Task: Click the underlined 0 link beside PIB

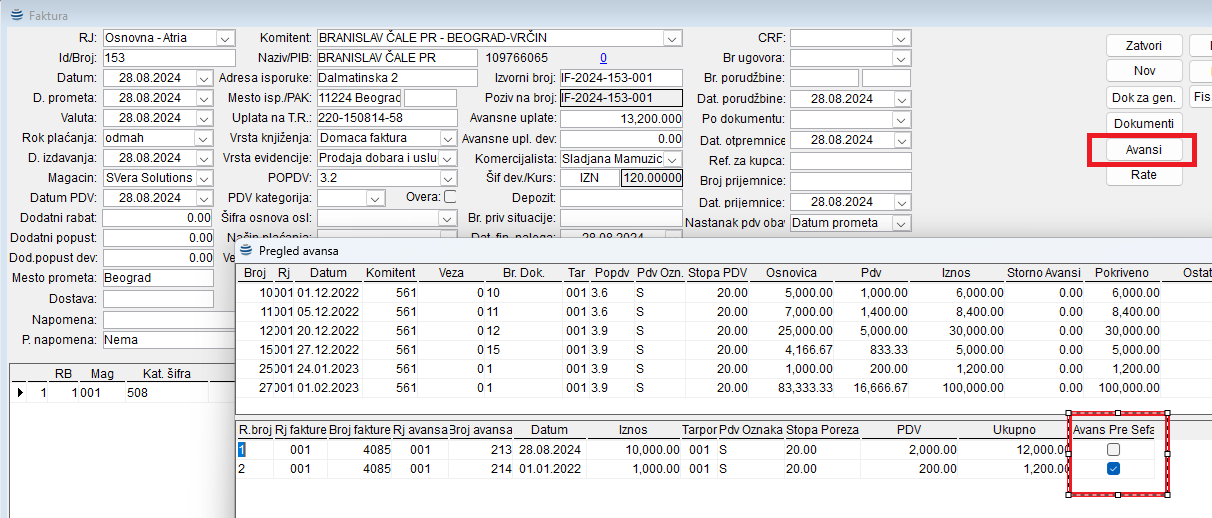Action: (603, 58)
